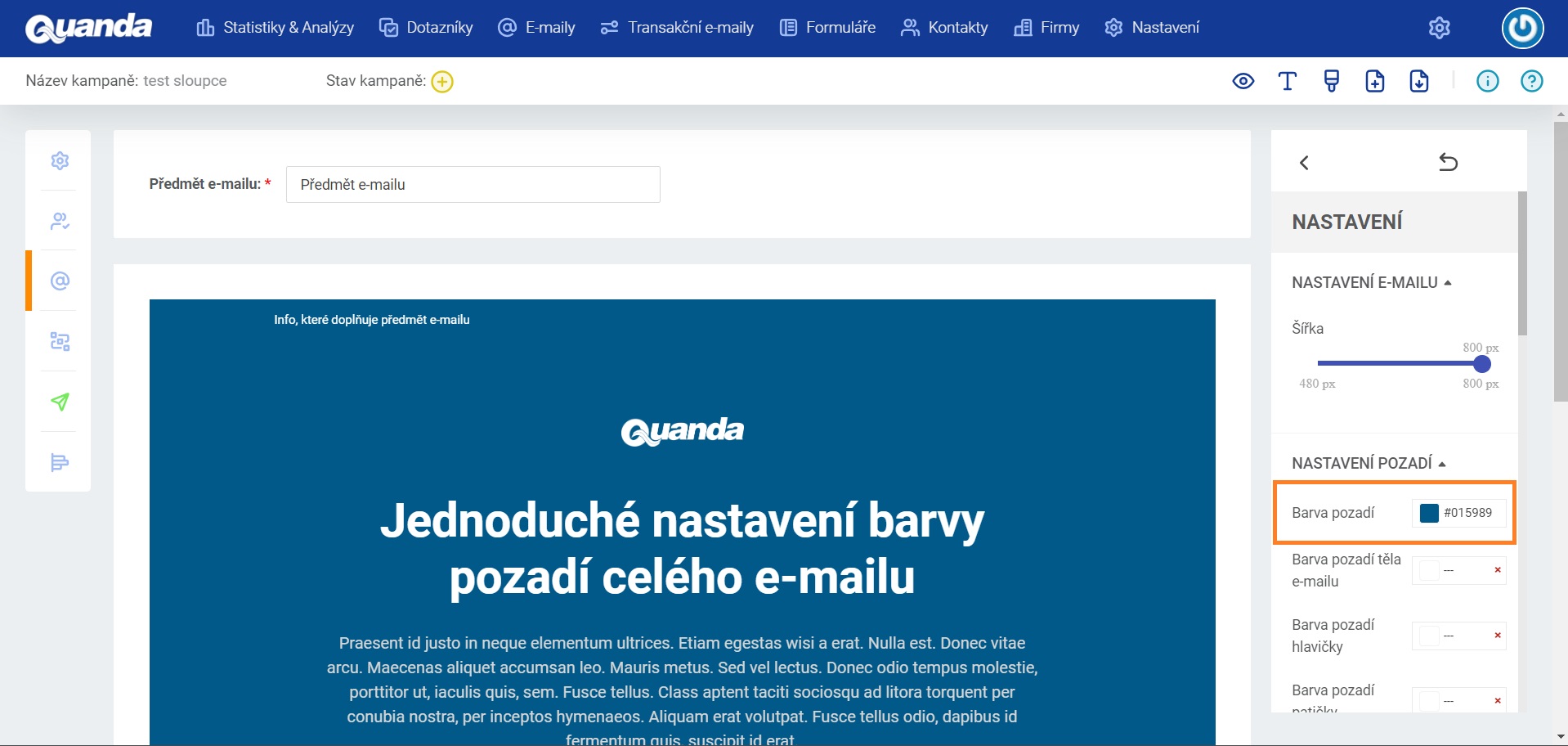
Task: Click campaign name text test sloupce
Action: 185,81
